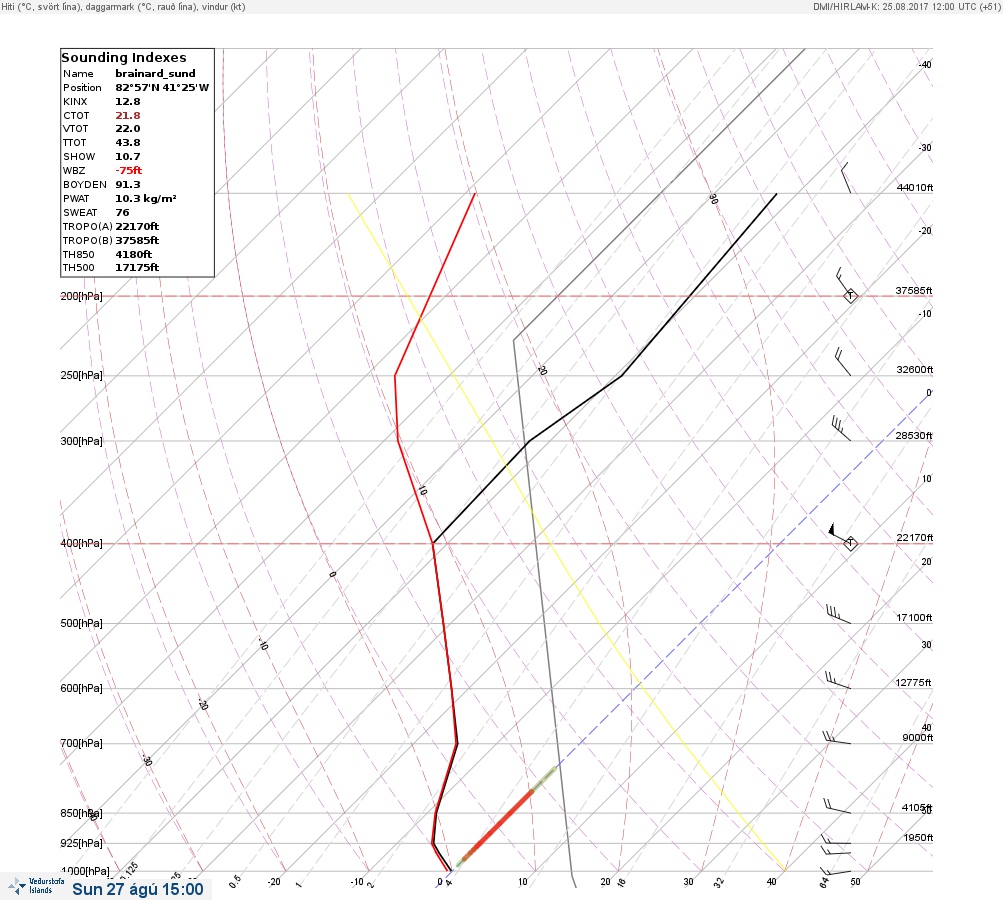Image resolution: width=1003 pixels, height=900 pixels.
Task: Click the 400[hPa] pressure label
Action: [81, 543]
